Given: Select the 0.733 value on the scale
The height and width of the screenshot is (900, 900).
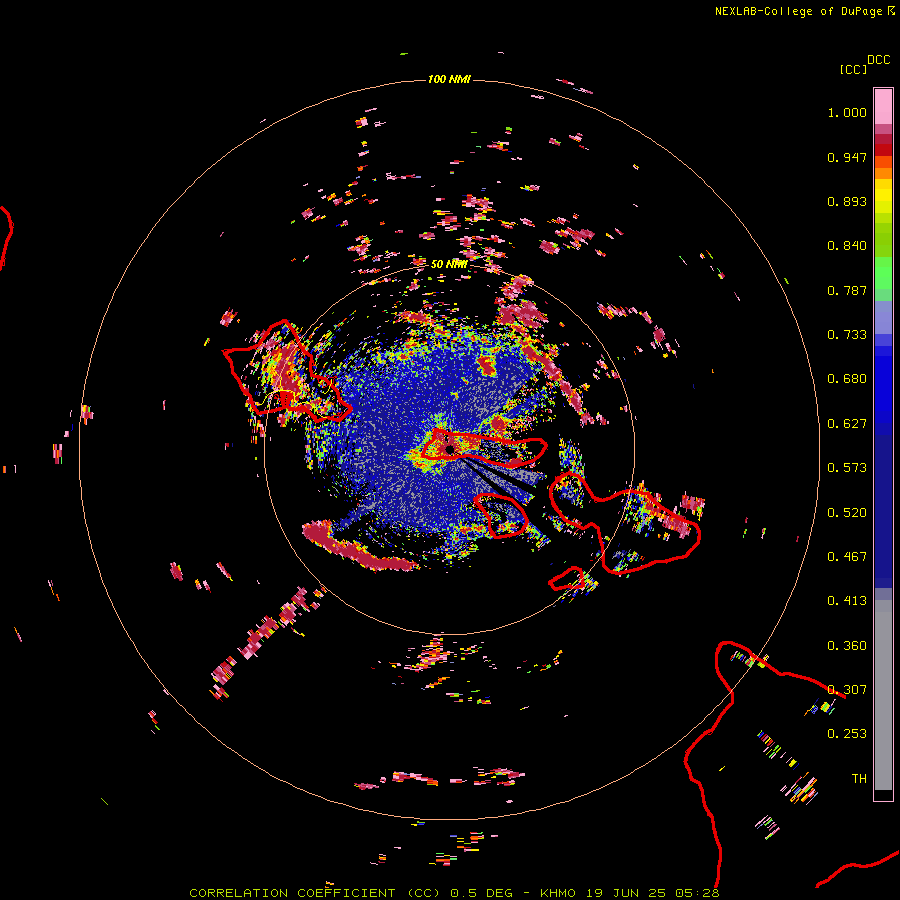Looking at the screenshot, I should (847, 335).
